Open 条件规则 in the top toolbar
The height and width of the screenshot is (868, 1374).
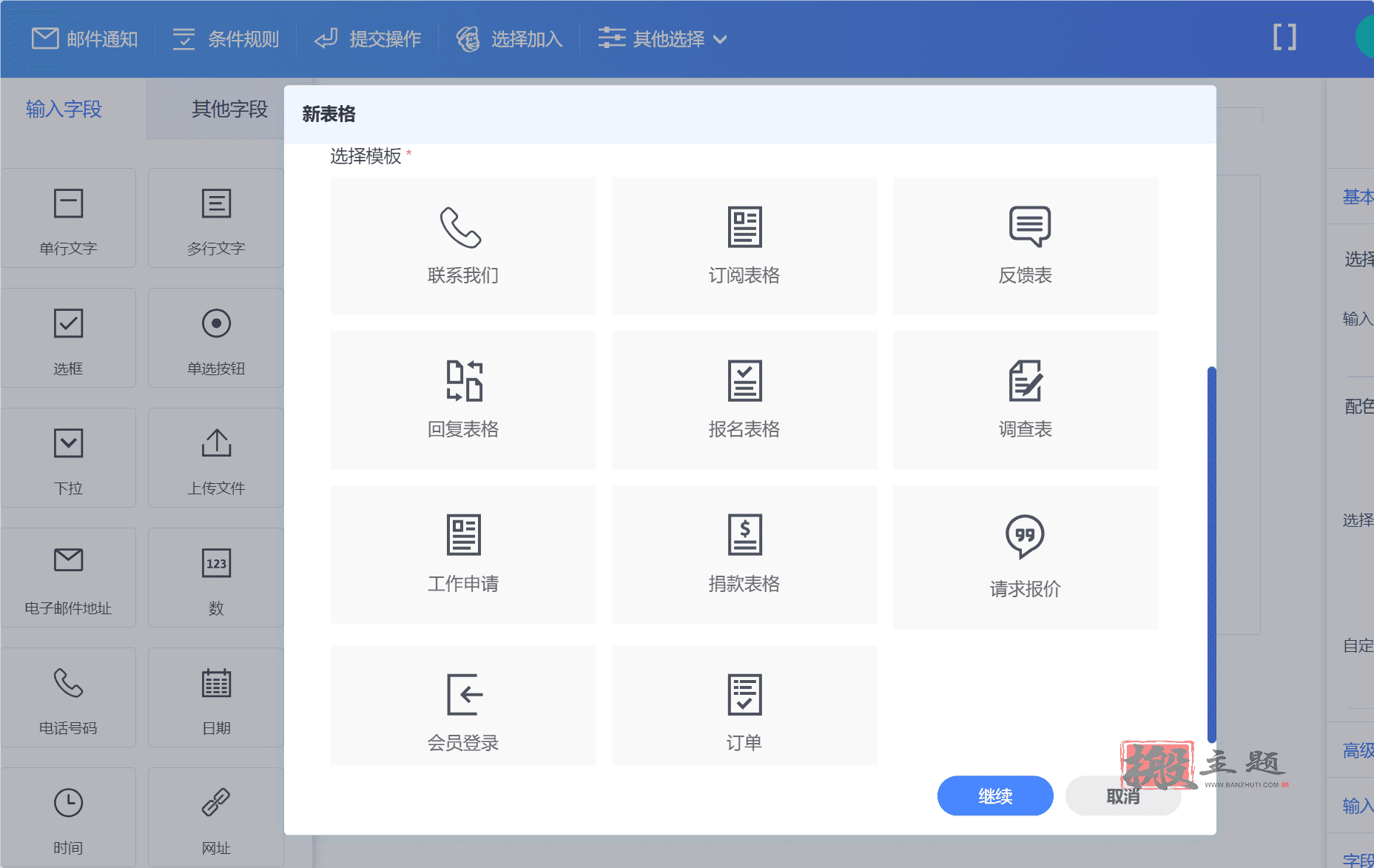226,38
